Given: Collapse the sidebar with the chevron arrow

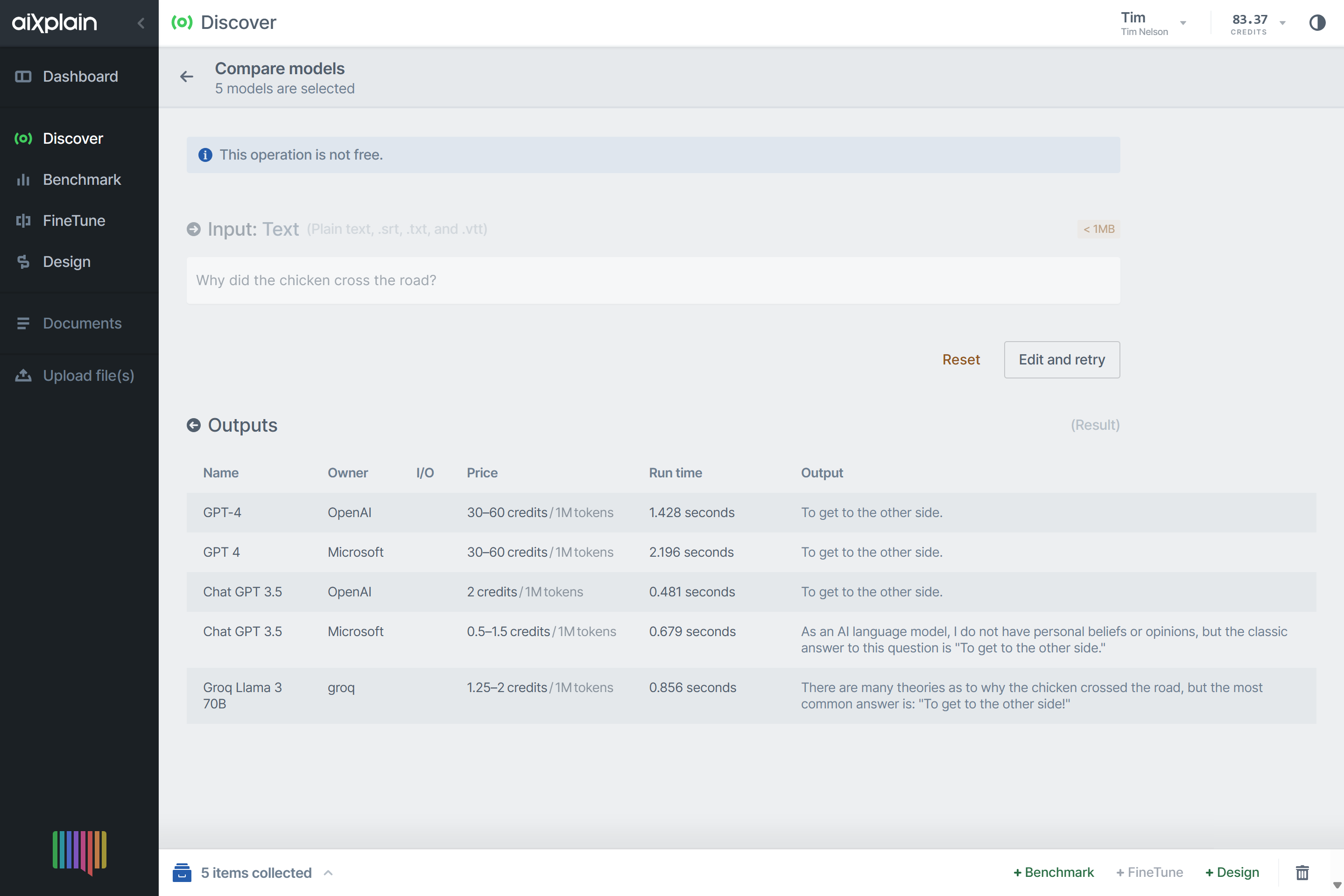Looking at the screenshot, I should pos(141,23).
